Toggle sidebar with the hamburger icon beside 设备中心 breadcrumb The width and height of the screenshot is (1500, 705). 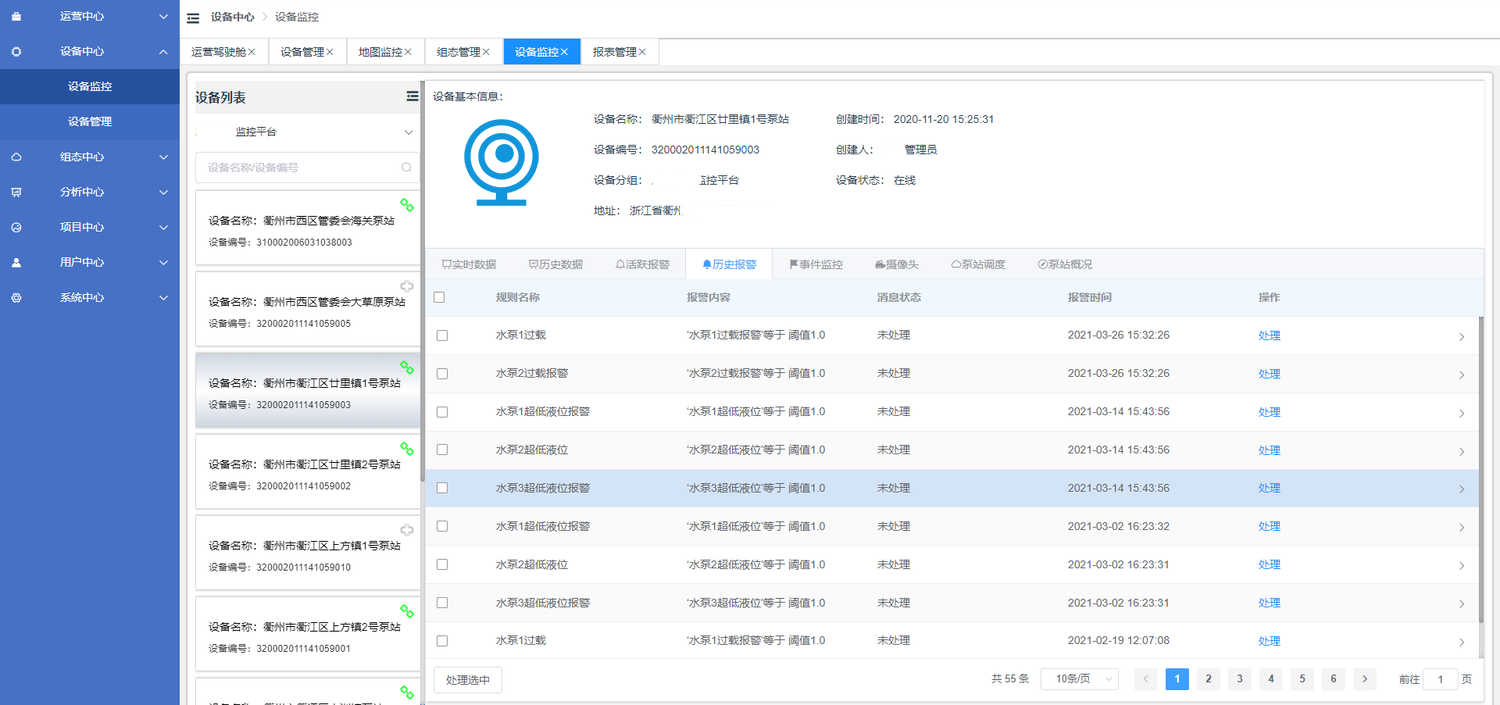click(x=193, y=17)
